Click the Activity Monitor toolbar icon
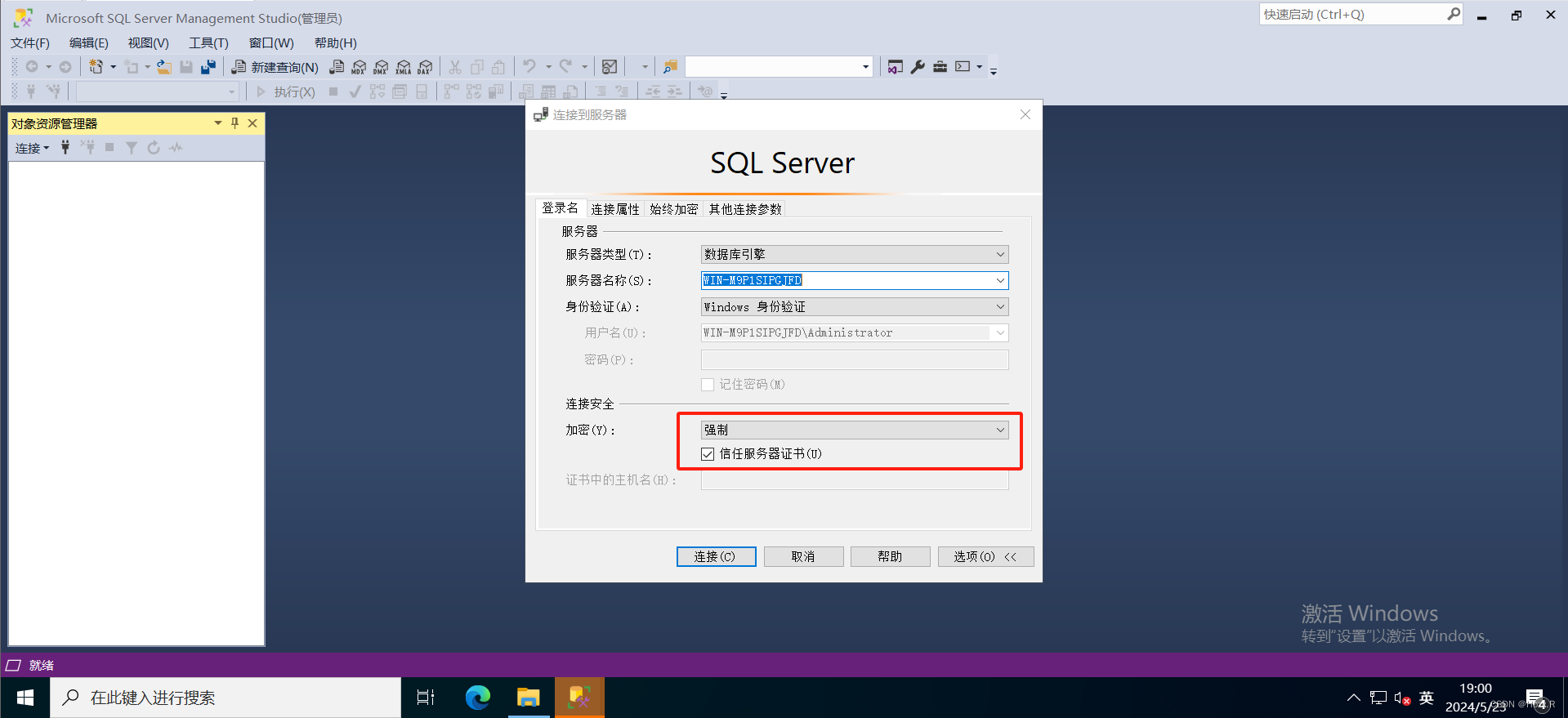Image resolution: width=1568 pixels, height=718 pixels. coord(610,67)
